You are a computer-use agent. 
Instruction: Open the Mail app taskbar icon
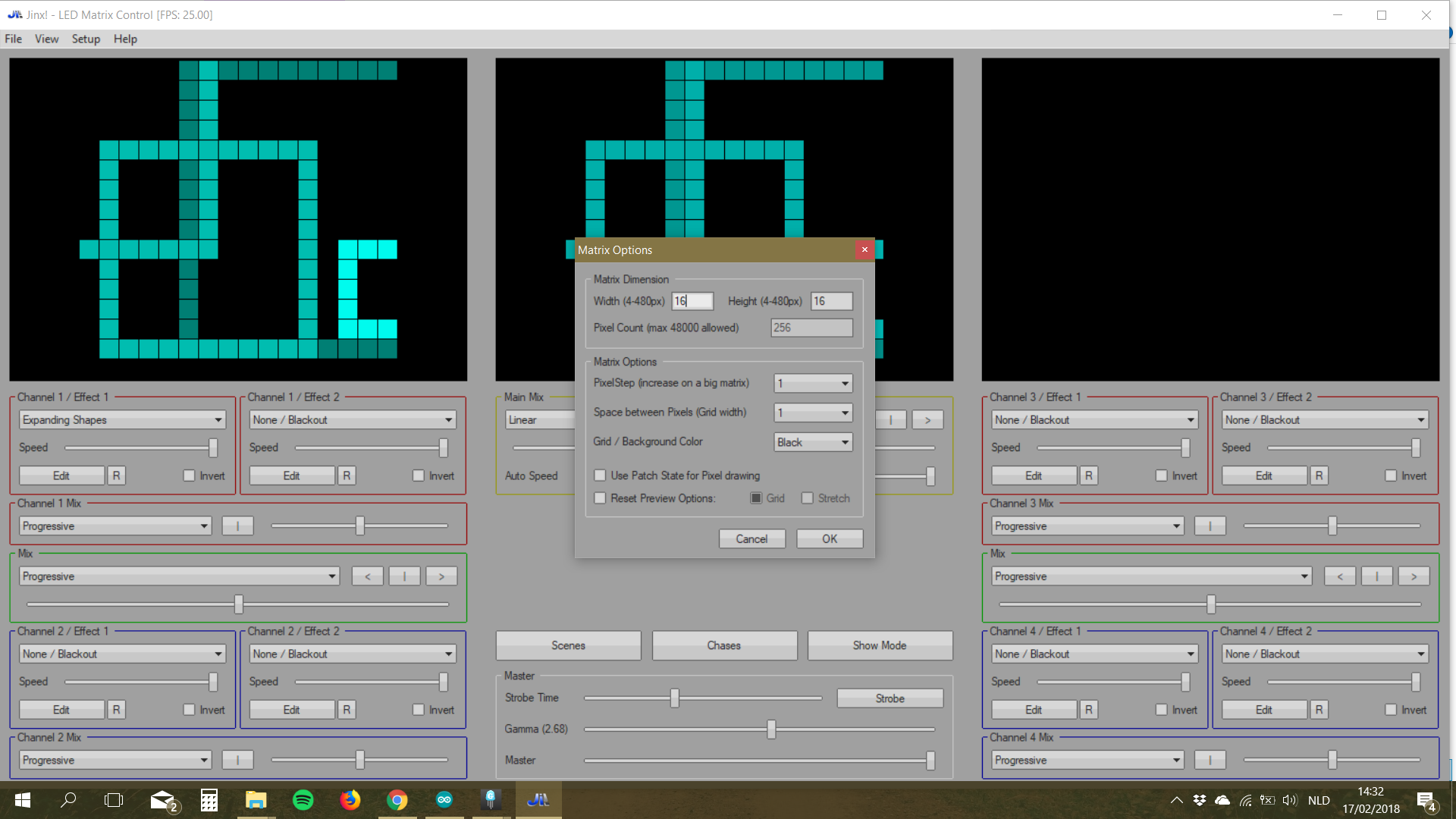tap(162, 800)
